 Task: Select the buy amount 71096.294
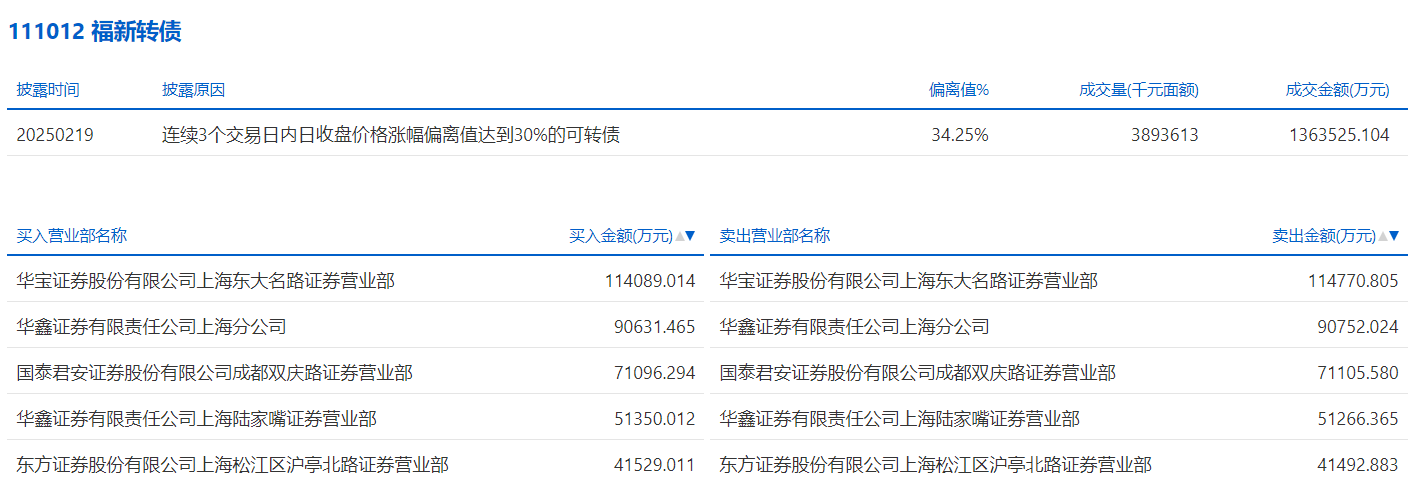click(654, 373)
